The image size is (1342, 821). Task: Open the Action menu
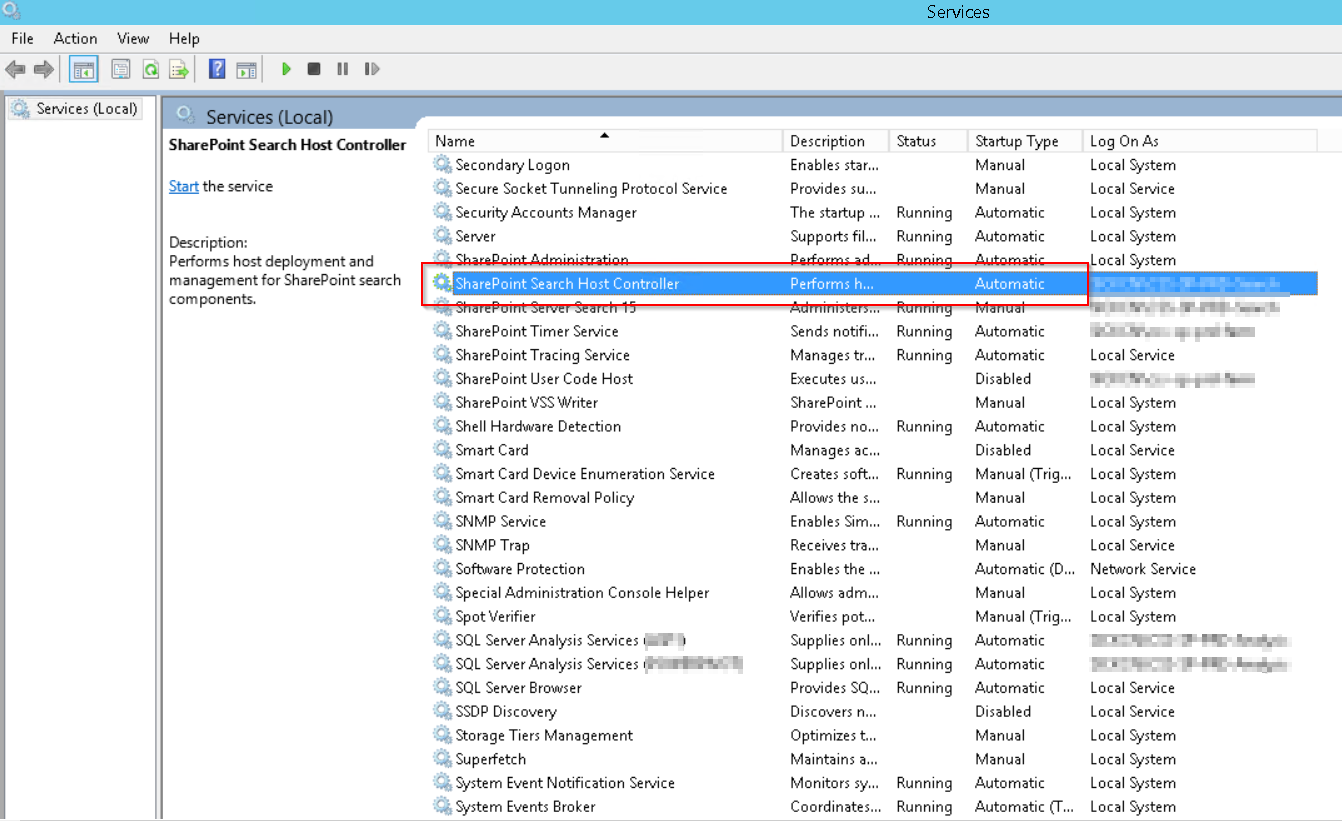click(75, 38)
